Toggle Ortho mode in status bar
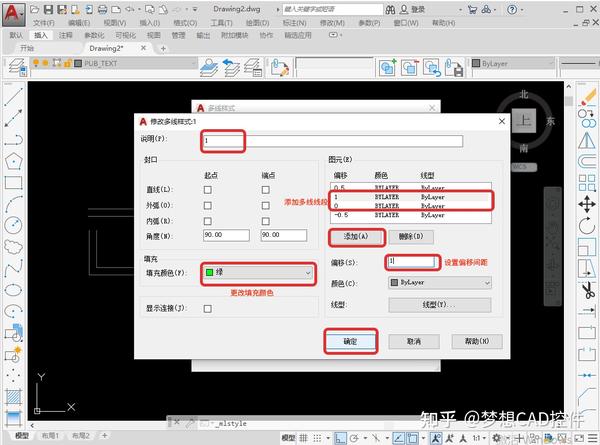 pos(340,438)
